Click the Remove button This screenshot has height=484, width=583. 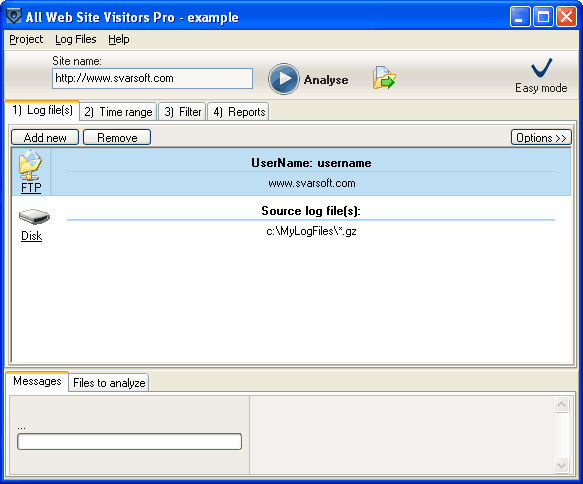coord(117,138)
